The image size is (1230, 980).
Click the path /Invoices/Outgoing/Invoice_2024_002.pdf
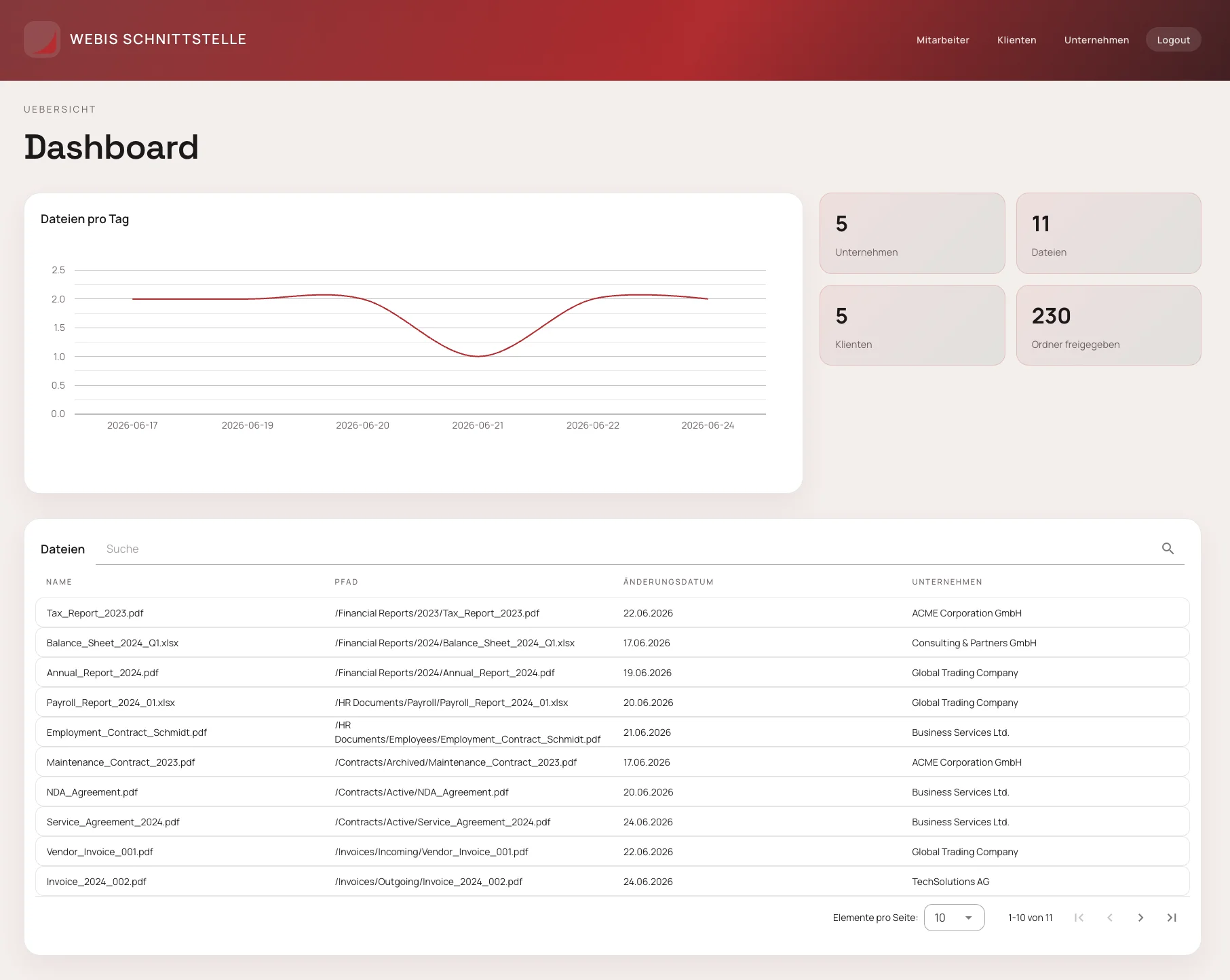click(429, 882)
